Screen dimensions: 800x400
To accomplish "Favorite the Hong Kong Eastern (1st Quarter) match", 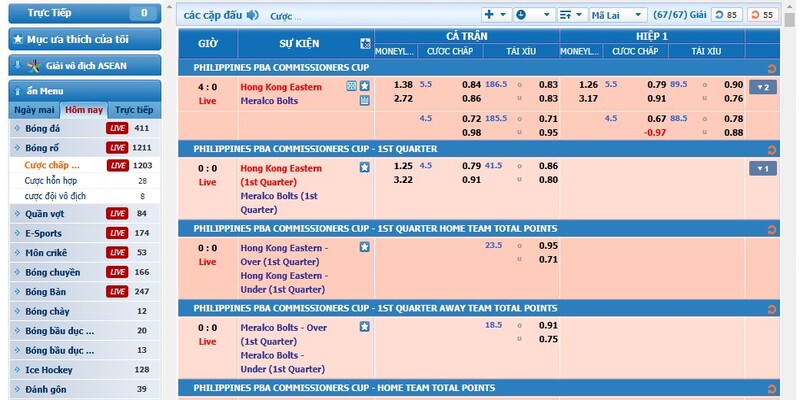I will (364, 167).
